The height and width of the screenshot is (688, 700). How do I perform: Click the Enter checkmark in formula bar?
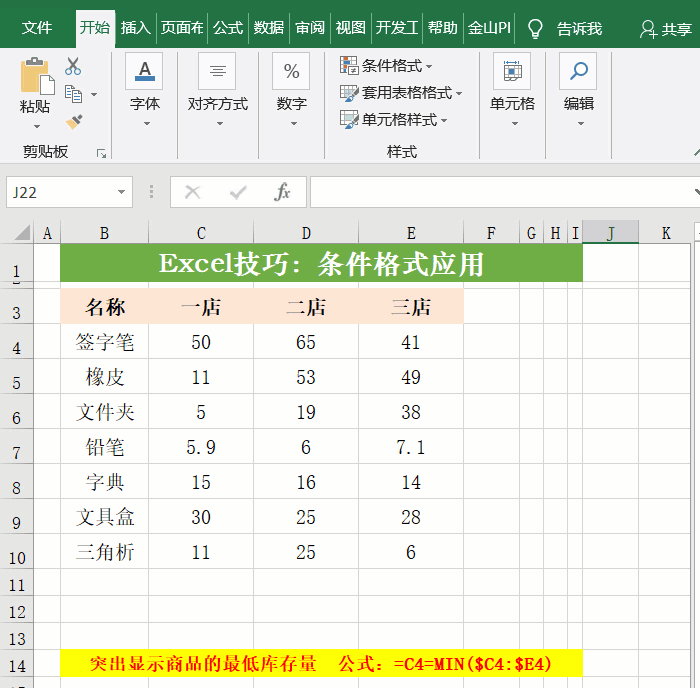[238, 192]
